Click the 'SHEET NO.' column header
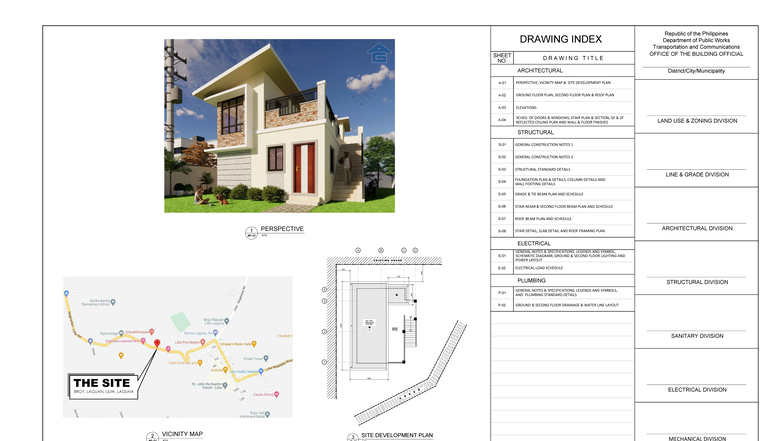This screenshot has height=441, width=784. pos(502,58)
